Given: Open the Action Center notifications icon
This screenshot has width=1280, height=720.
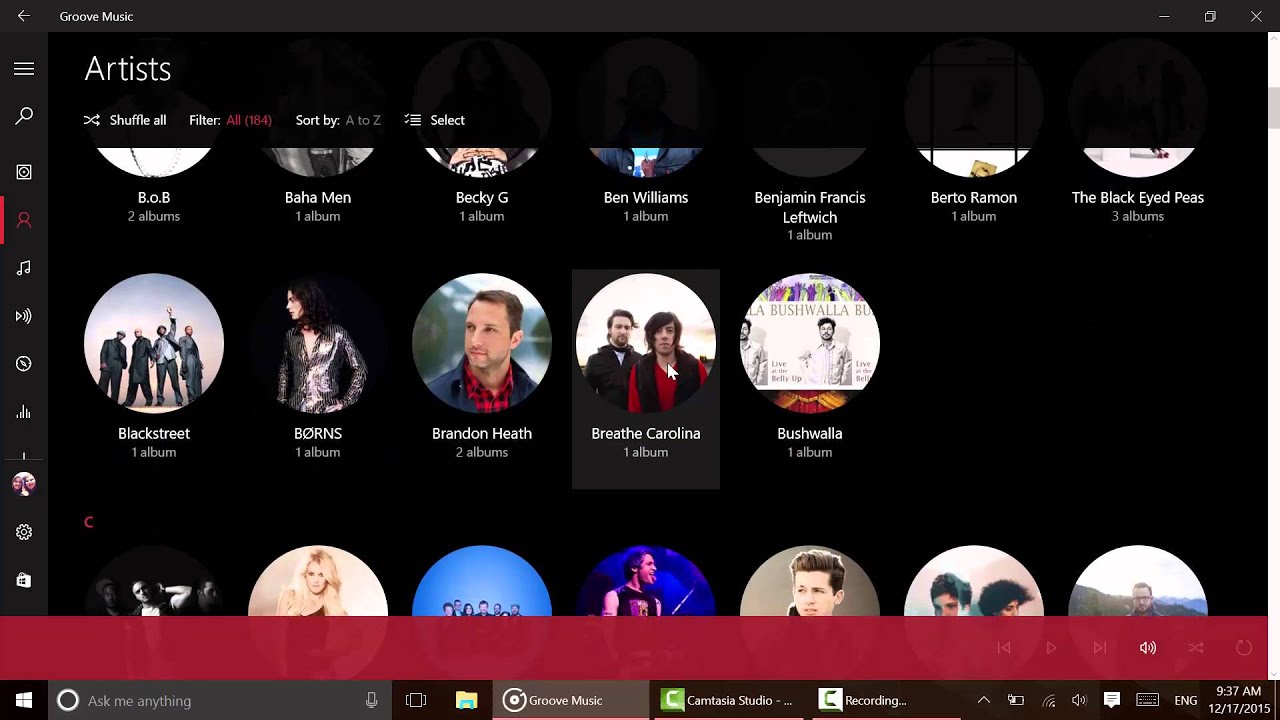Looking at the screenshot, I should point(1112,700).
